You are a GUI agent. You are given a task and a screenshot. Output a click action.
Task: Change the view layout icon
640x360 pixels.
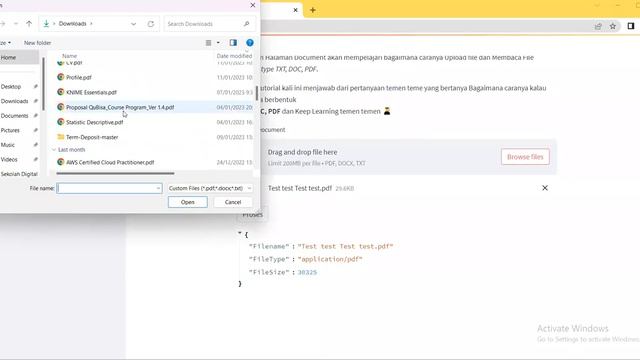pos(209,42)
